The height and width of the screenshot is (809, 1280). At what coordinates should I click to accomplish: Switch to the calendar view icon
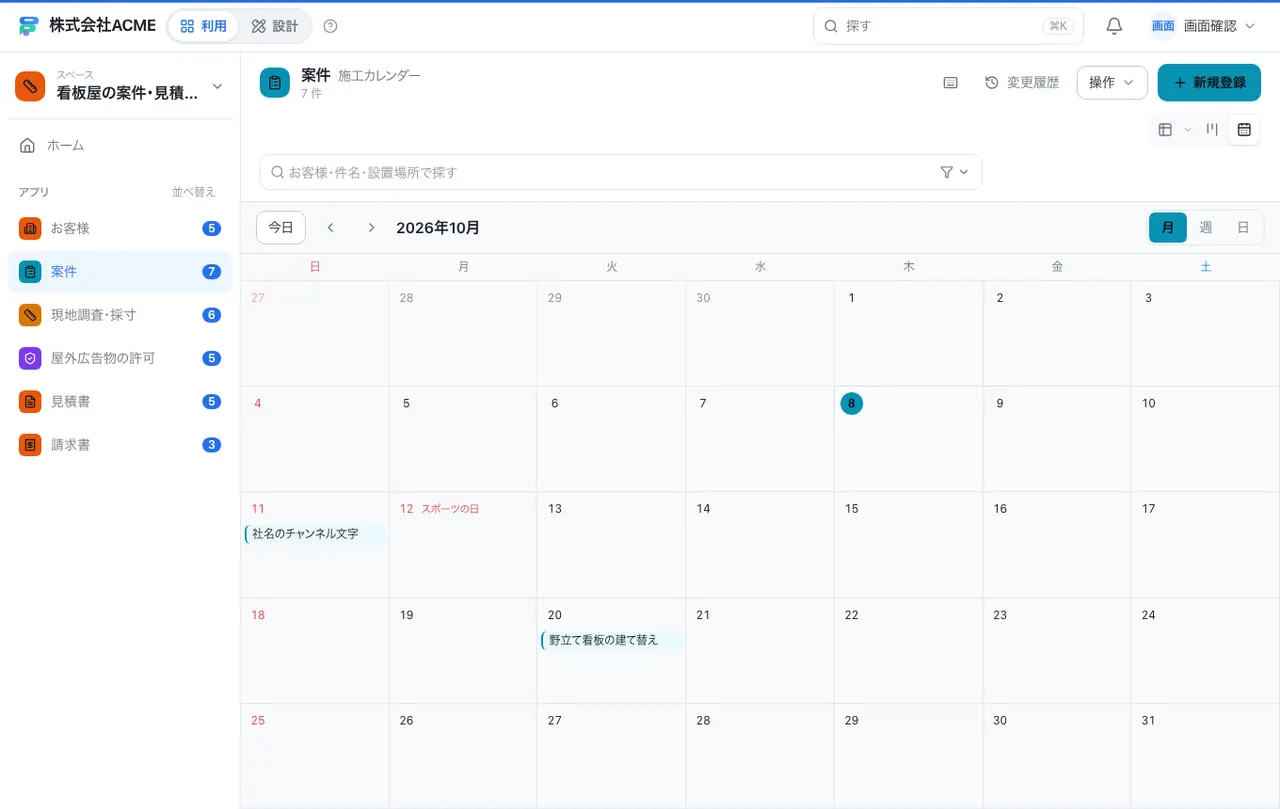1244,129
